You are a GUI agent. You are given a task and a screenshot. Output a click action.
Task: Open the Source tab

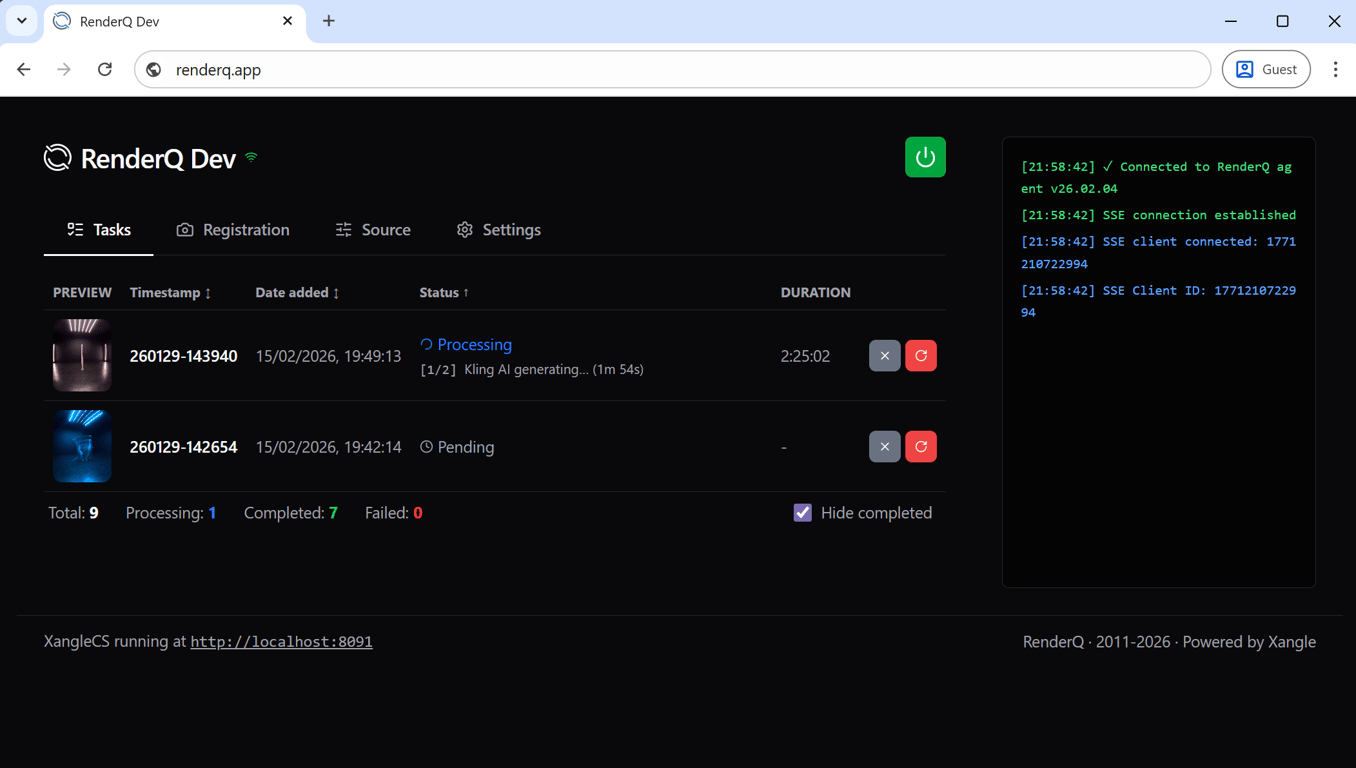tap(373, 230)
